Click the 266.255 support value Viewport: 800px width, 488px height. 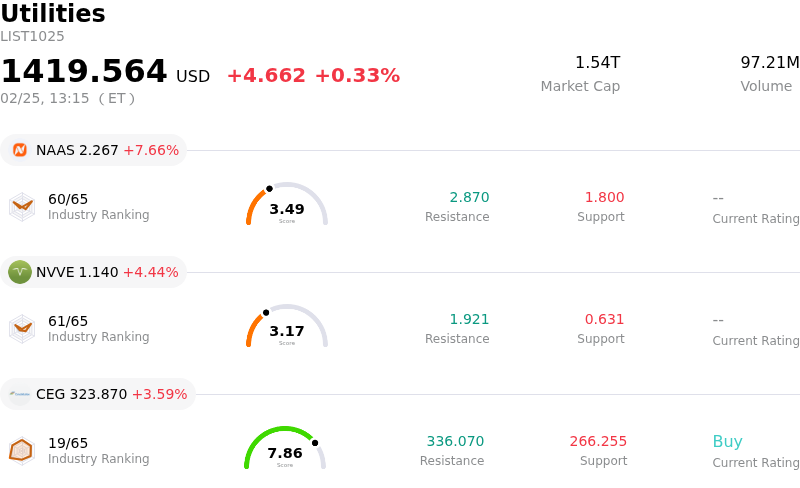point(598,441)
